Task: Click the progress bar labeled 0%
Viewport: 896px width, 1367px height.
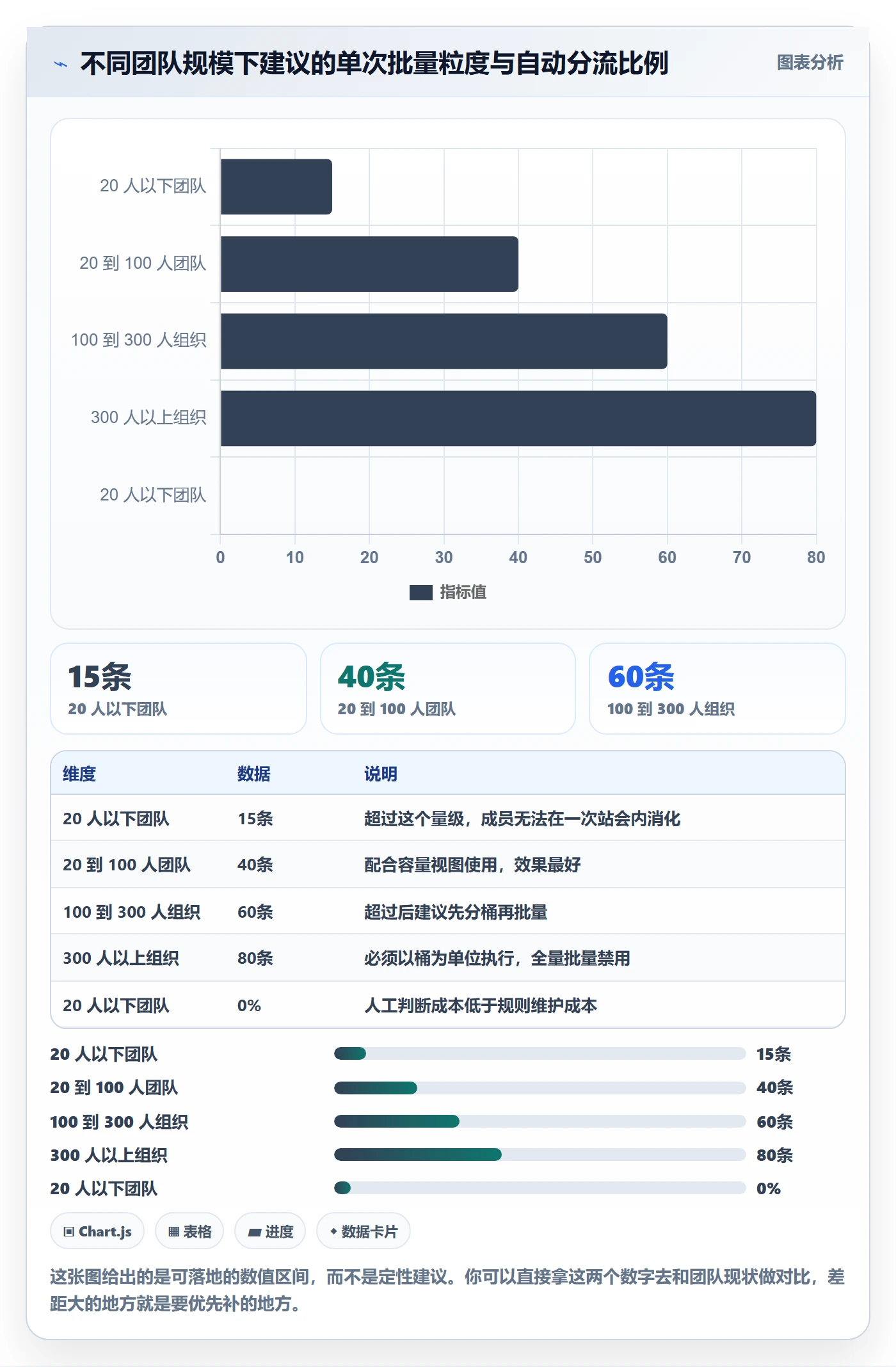Action: (540, 1188)
